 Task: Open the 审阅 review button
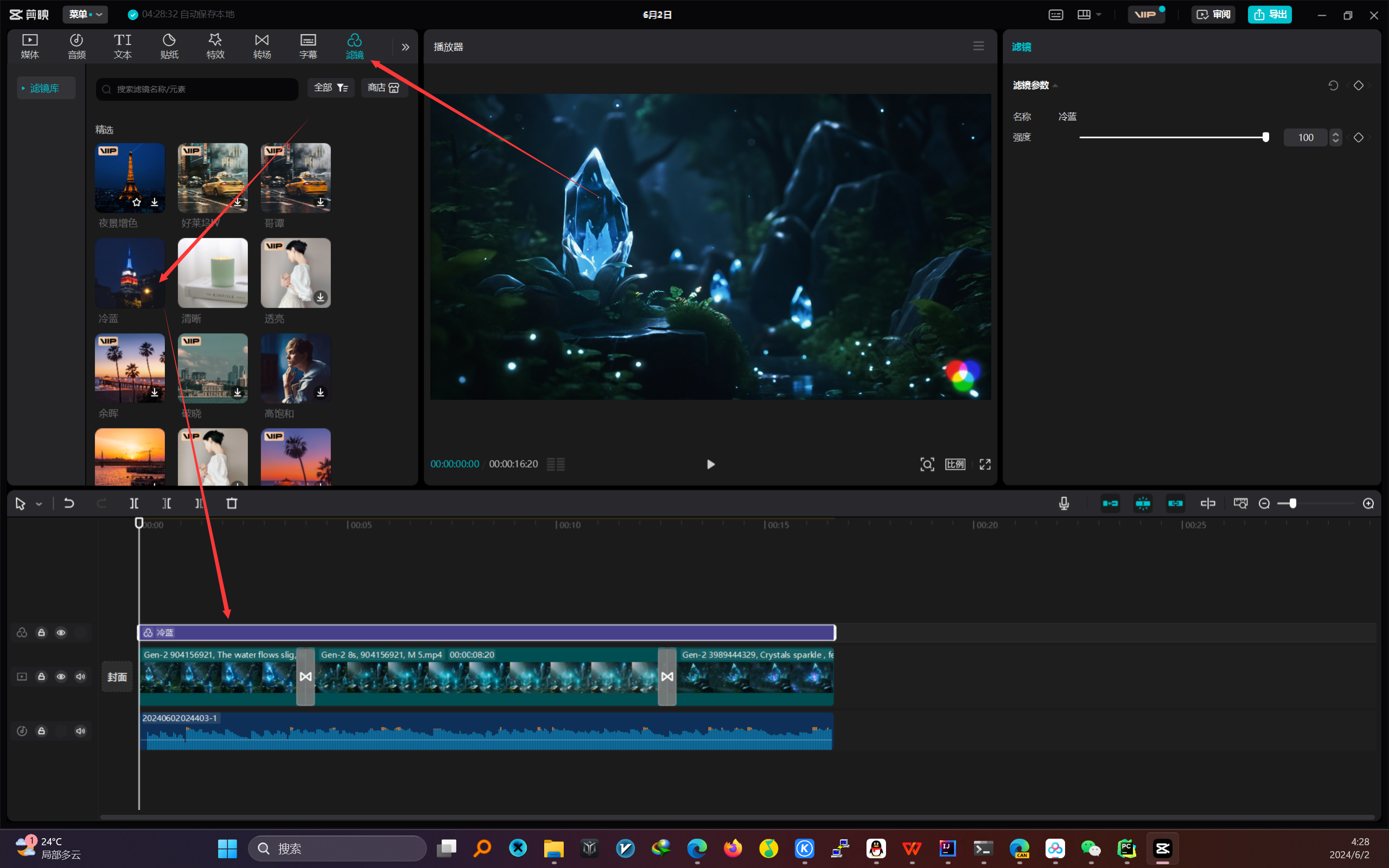1213,14
